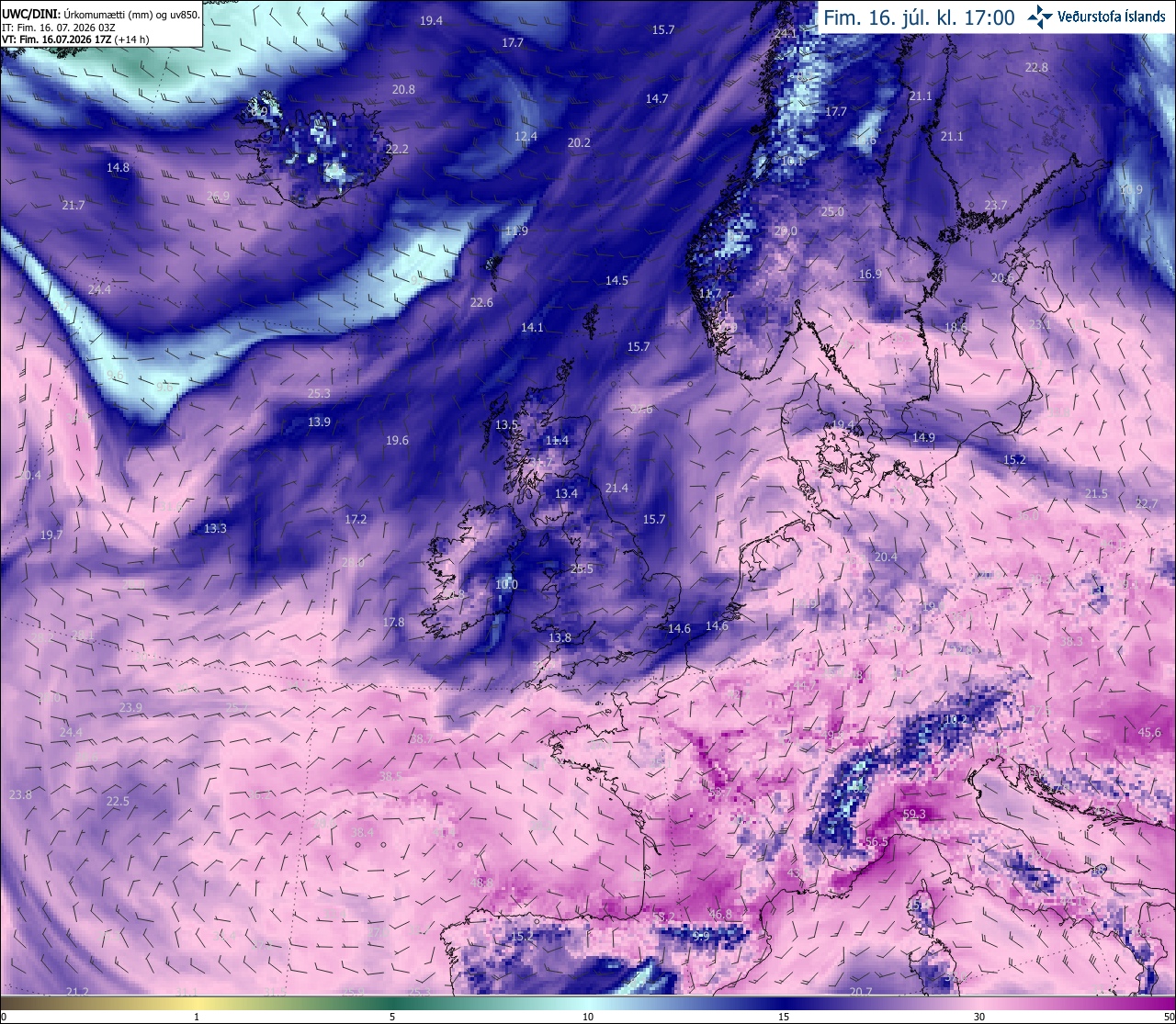This screenshot has width=1176, height=1024.
Task: Click the 56.5 value label near the Ligurian coast
Action: tap(877, 842)
